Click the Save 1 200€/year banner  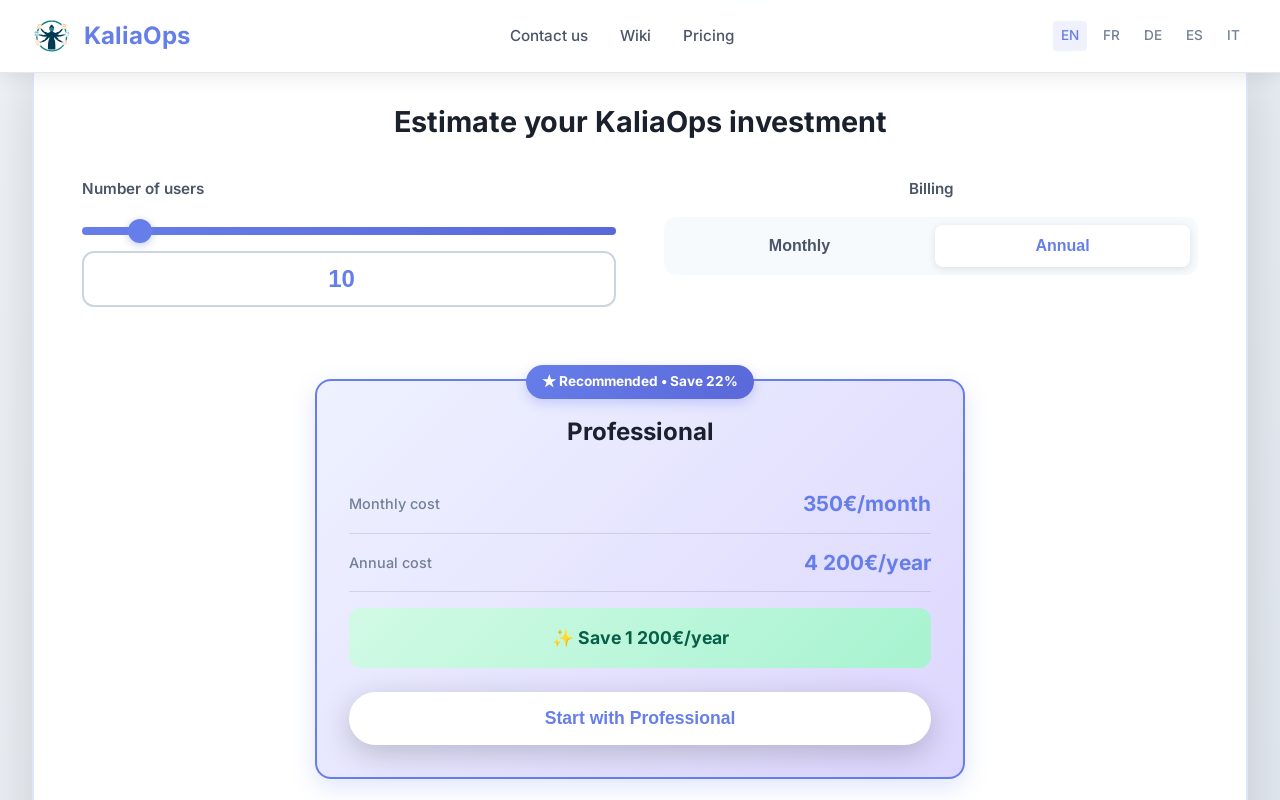tap(640, 637)
